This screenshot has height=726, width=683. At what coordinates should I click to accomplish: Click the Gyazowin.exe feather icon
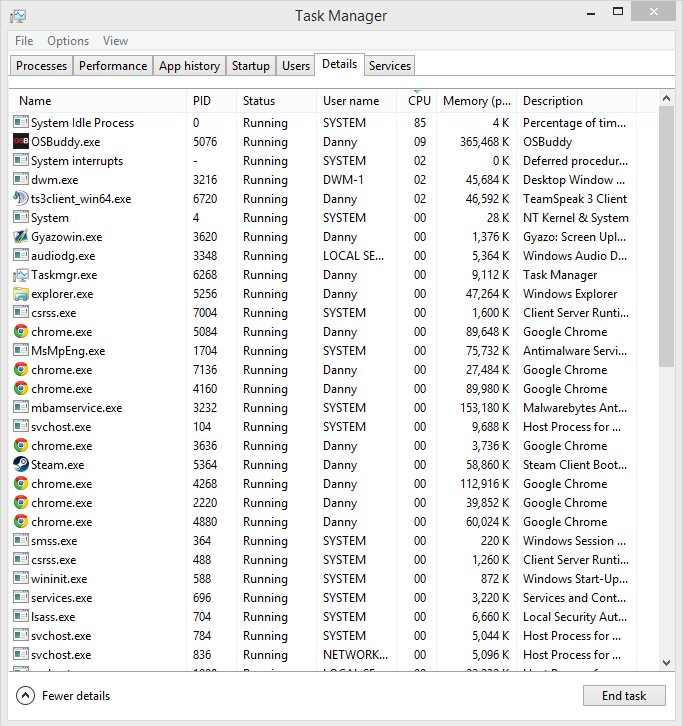[x=21, y=237]
